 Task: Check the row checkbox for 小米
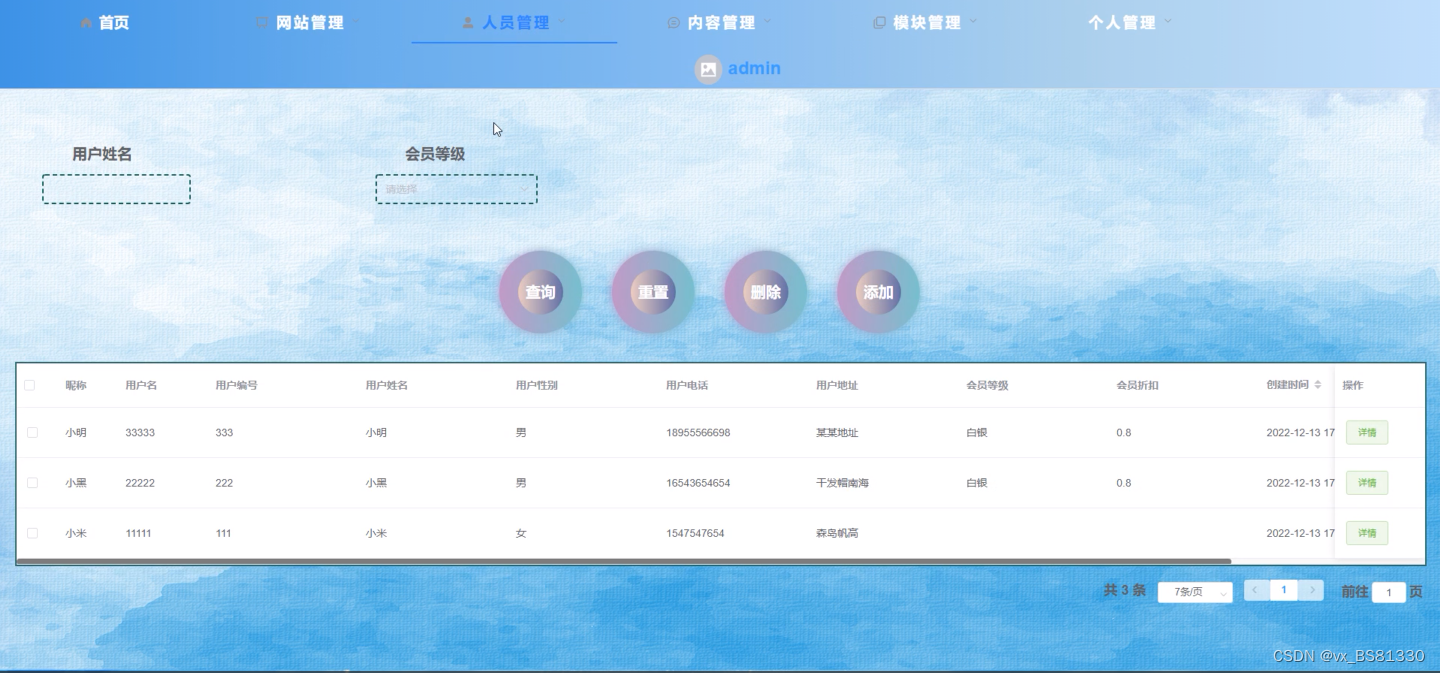pos(32,533)
